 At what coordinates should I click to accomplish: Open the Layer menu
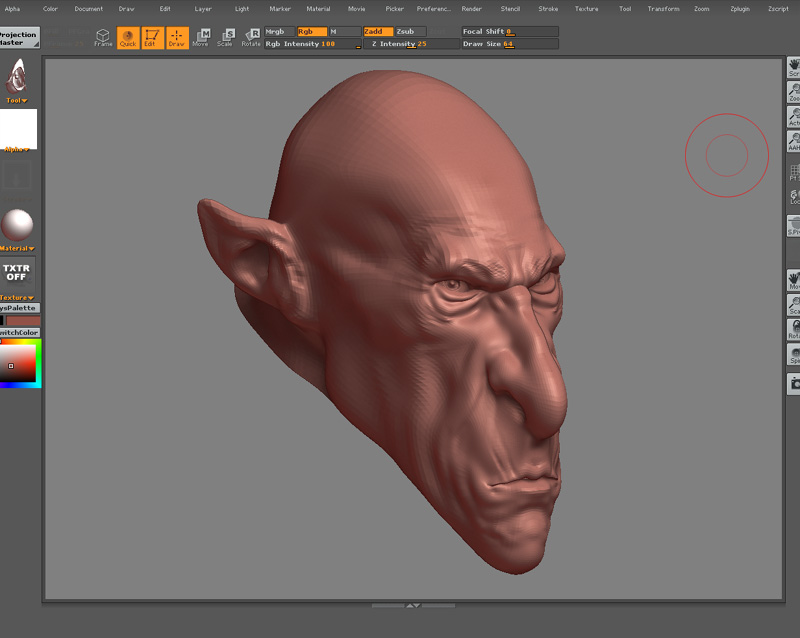(x=203, y=9)
